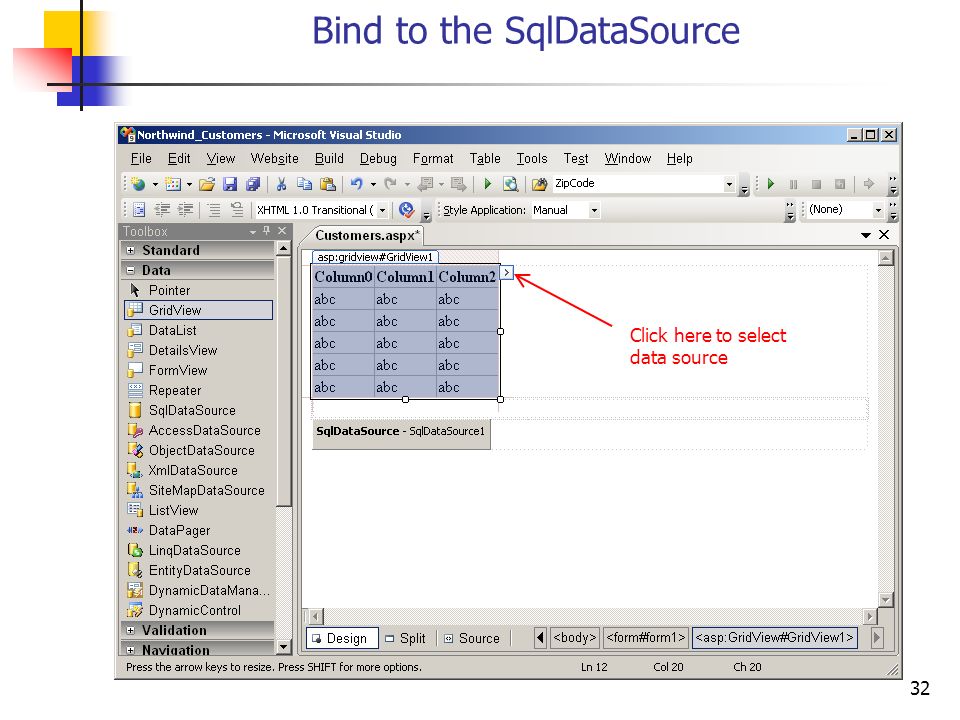Click the designer horizontal scrollbar right arrow

tap(869, 617)
